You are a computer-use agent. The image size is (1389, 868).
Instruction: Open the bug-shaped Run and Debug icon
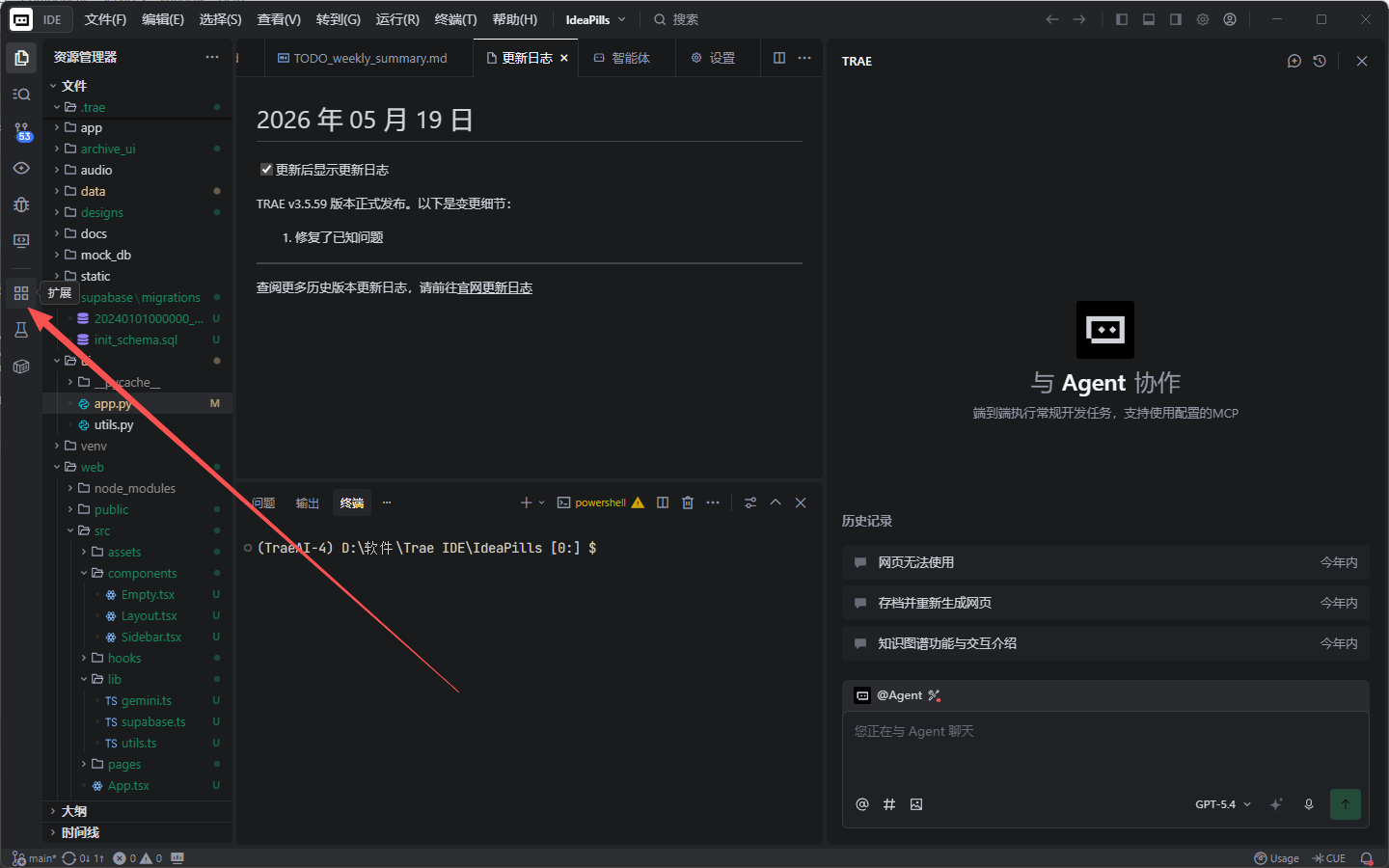click(21, 204)
